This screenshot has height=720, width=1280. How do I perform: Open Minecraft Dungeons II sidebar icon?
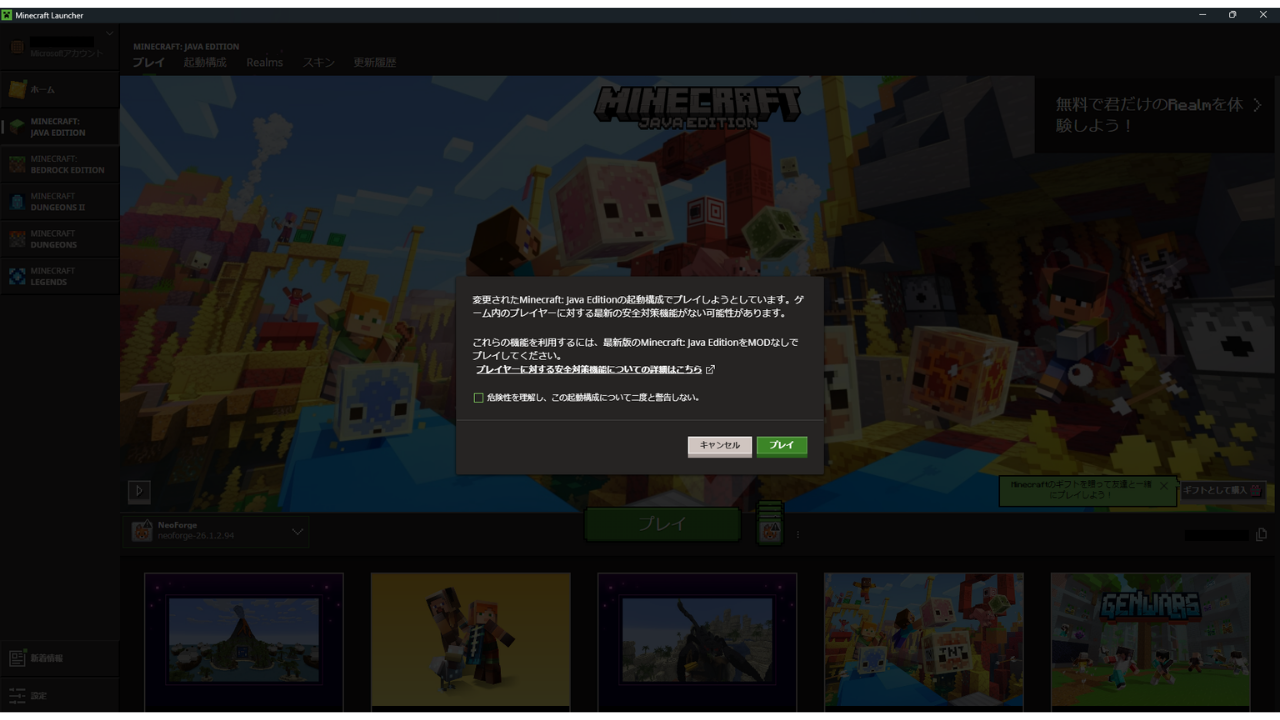pyautogui.click(x=17, y=202)
